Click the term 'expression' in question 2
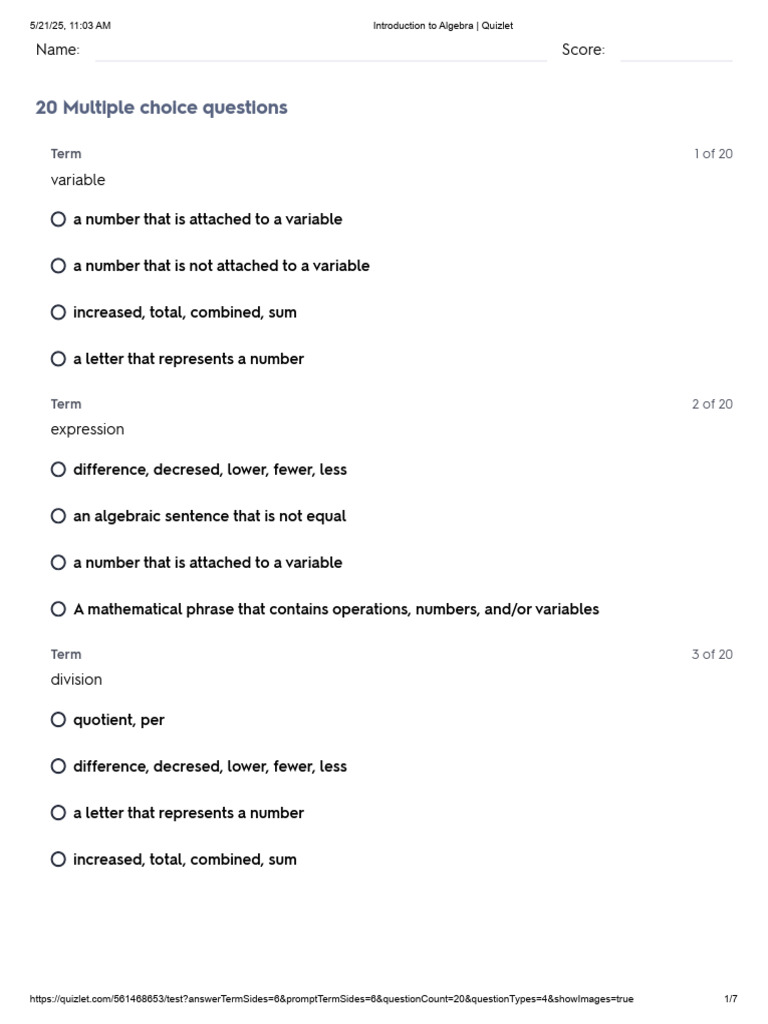 [x=88, y=429]
